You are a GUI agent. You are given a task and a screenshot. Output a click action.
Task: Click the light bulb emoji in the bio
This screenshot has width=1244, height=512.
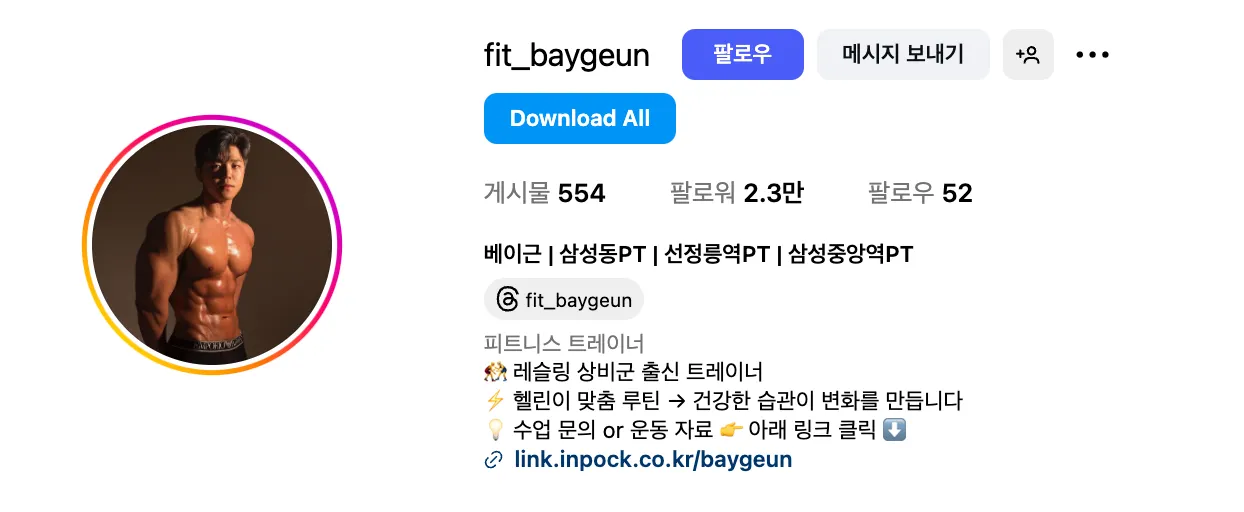click(494, 431)
